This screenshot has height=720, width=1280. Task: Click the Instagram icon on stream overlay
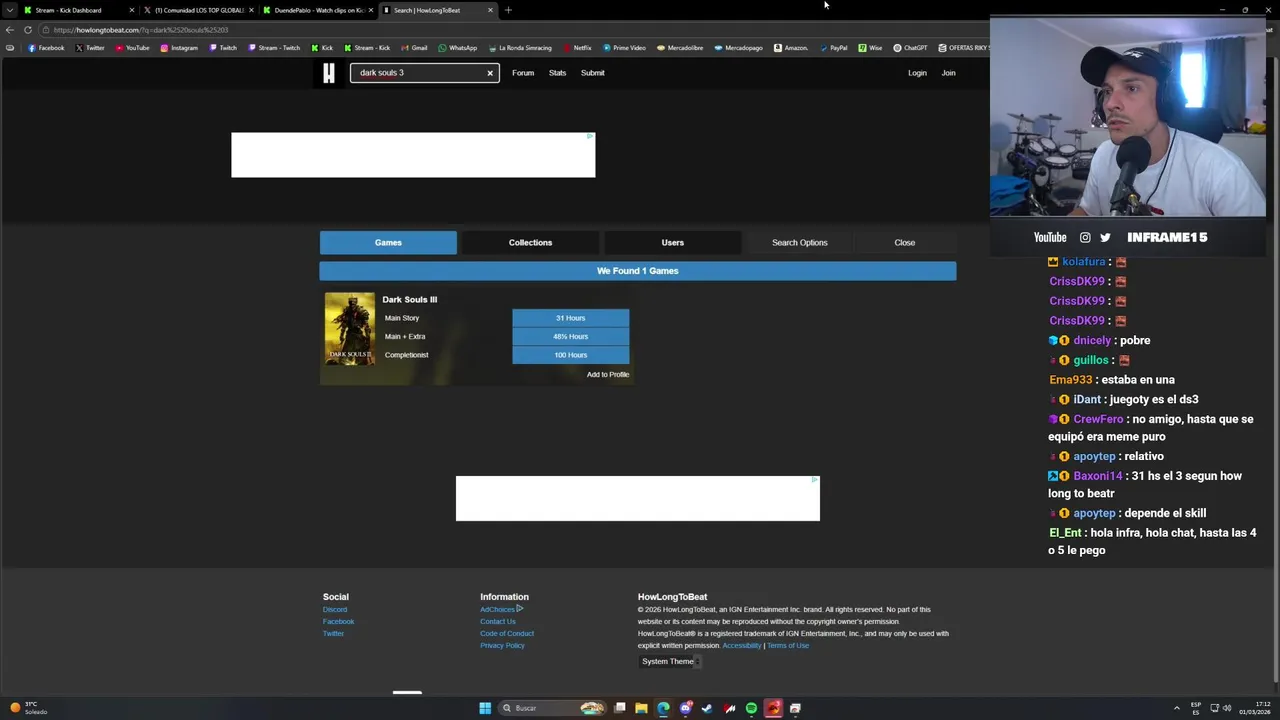coord(1085,237)
